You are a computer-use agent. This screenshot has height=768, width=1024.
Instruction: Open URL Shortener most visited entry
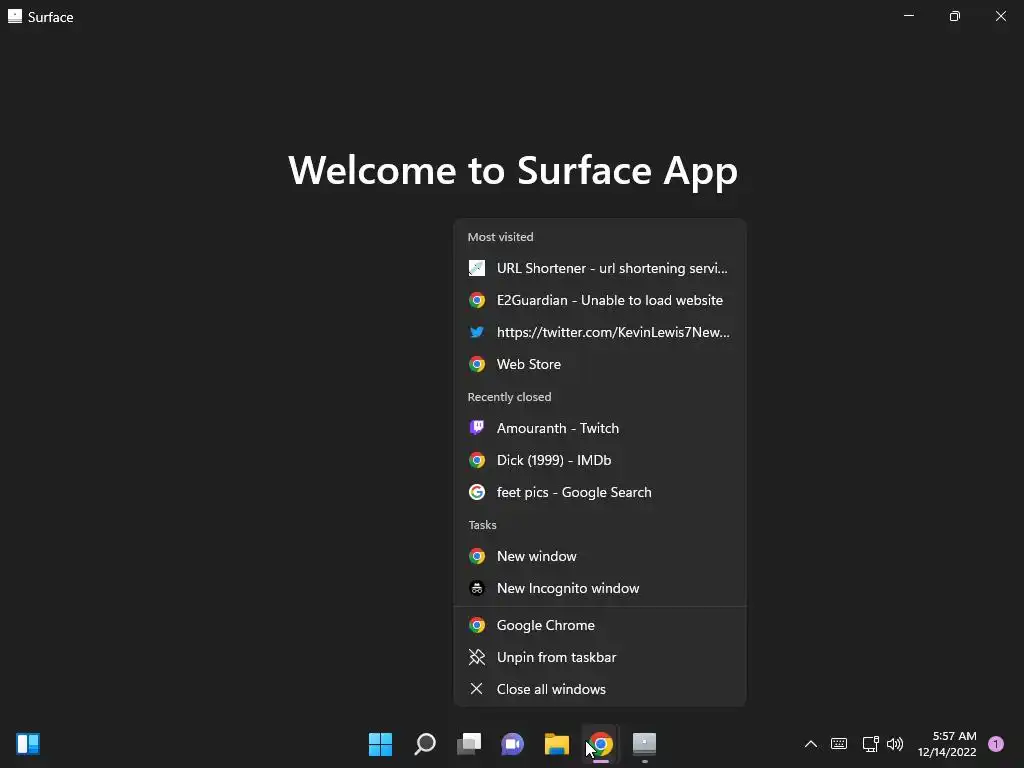tap(600, 268)
